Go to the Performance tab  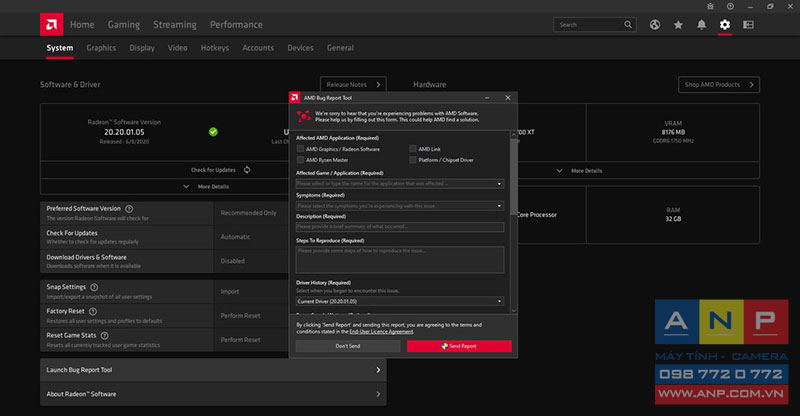tap(236, 25)
